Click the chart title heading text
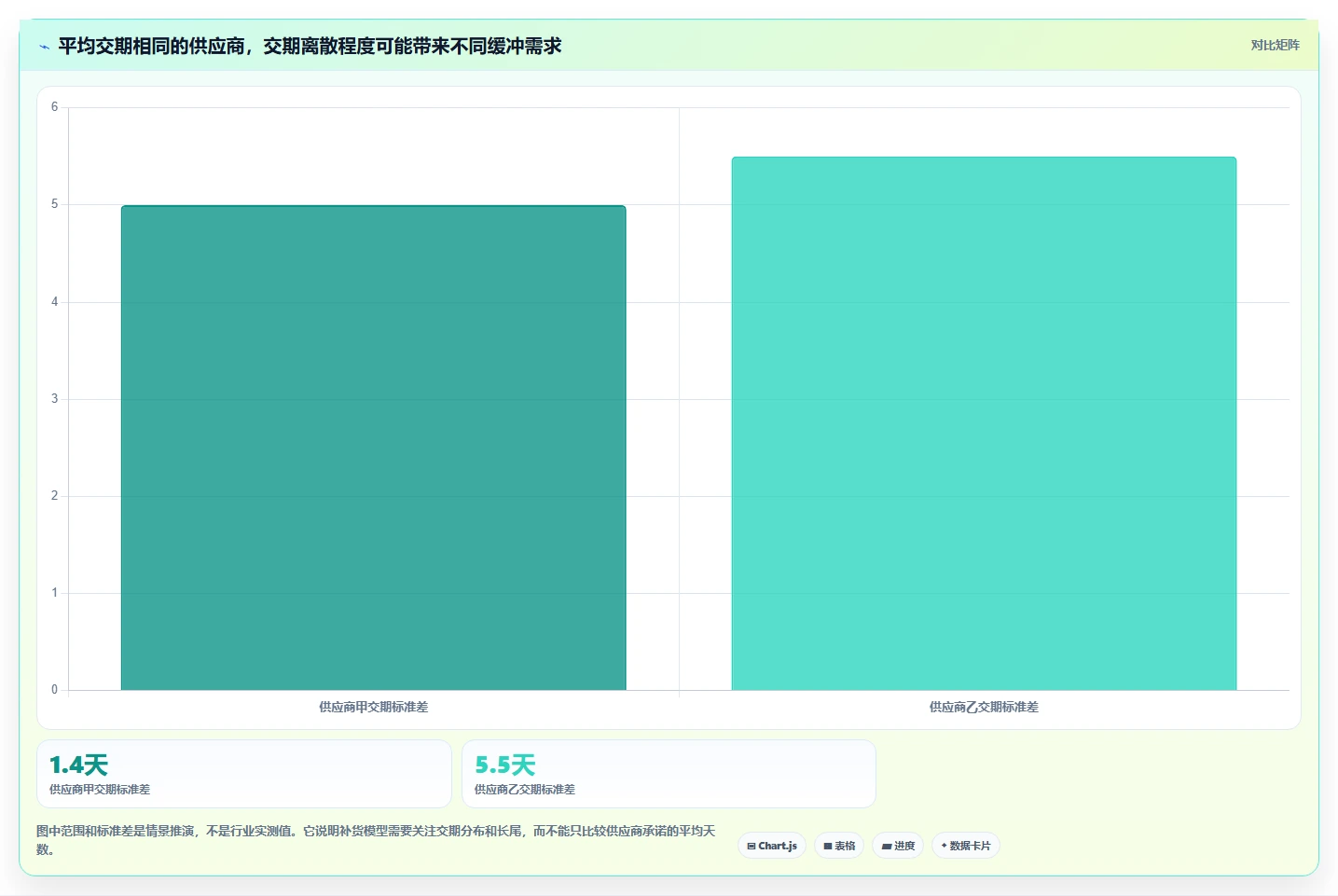Image resolution: width=1338 pixels, height=896 pixels. 310,46
